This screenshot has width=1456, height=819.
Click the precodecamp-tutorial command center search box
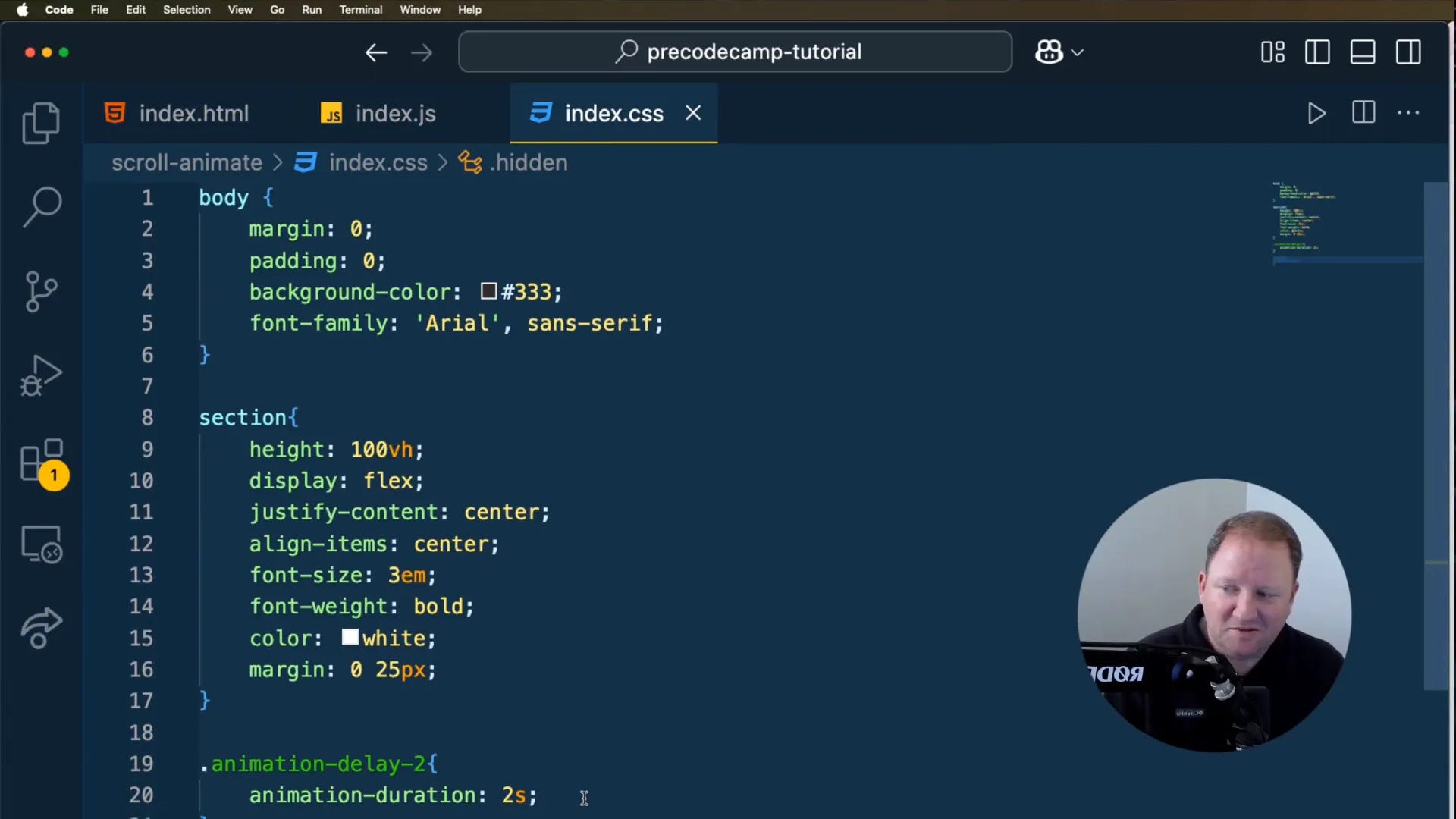(x=735, y=52)
